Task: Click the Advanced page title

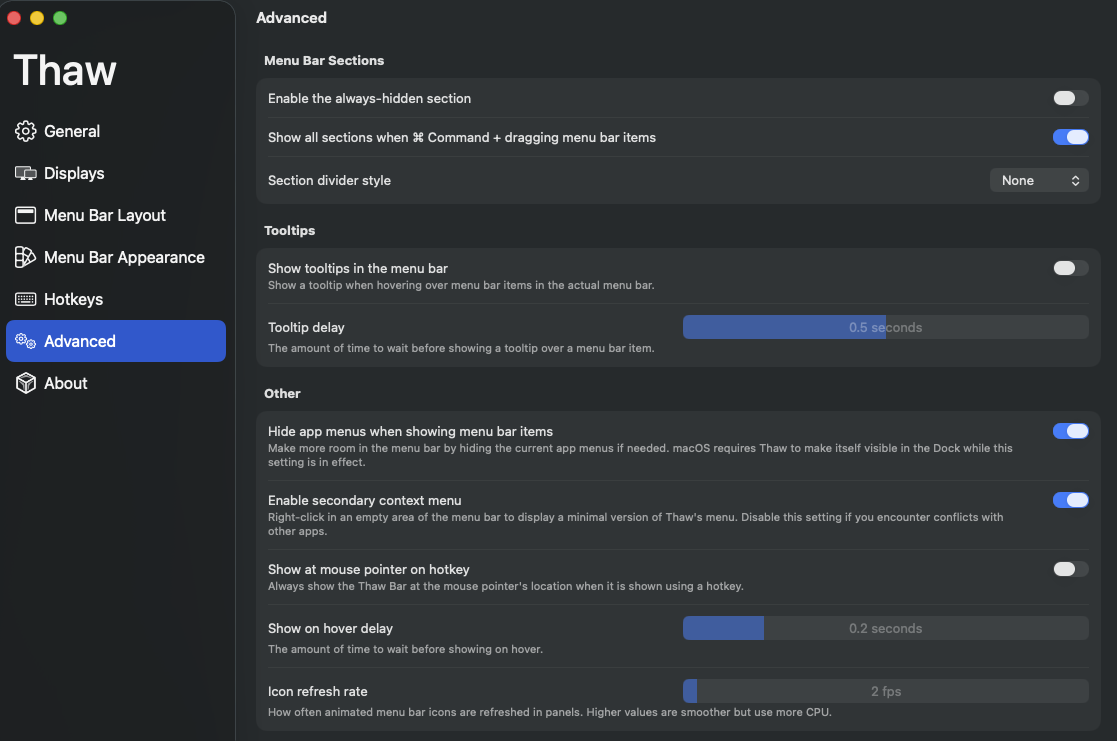Action: (291, 18)
